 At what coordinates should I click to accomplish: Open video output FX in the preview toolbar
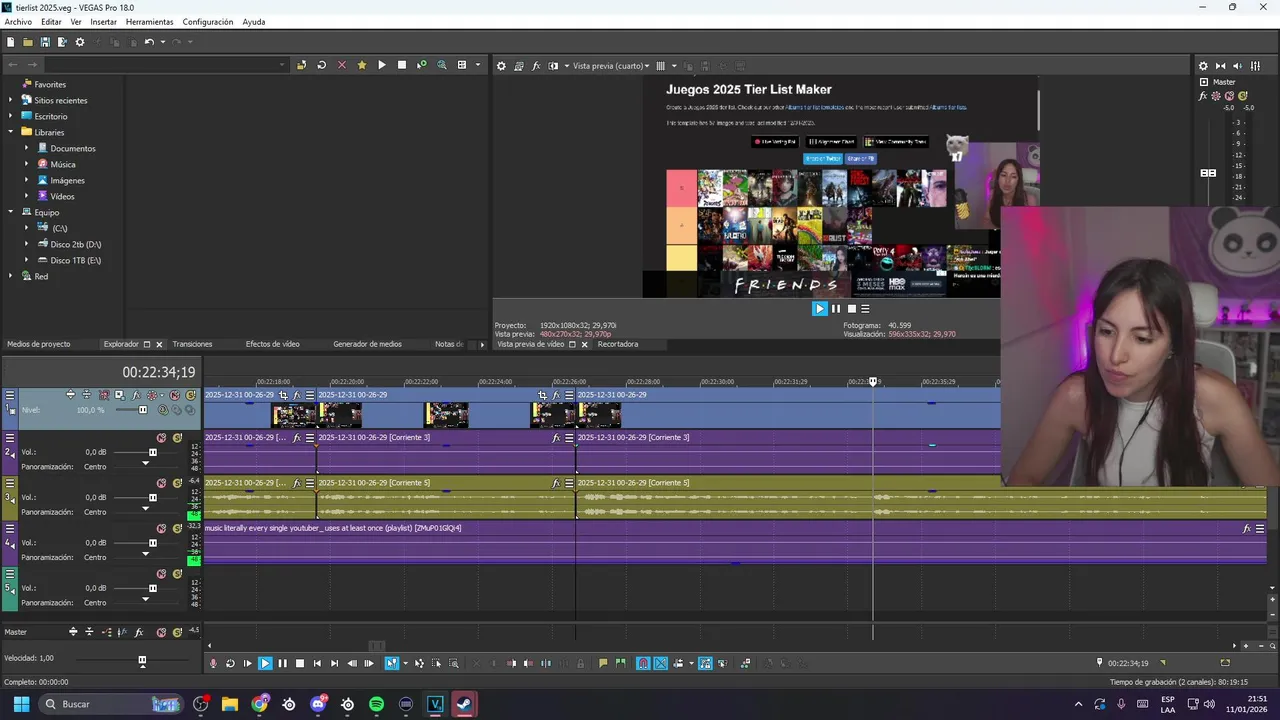pos(536,66)
